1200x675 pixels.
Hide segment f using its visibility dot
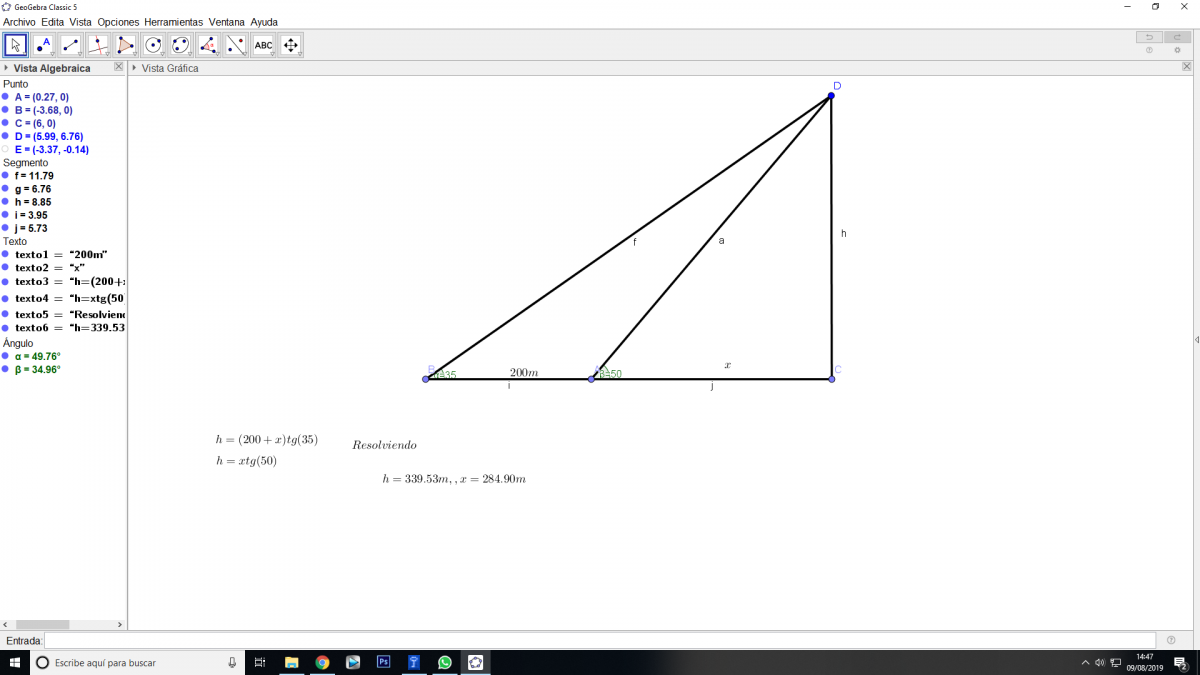click(5, 176)
